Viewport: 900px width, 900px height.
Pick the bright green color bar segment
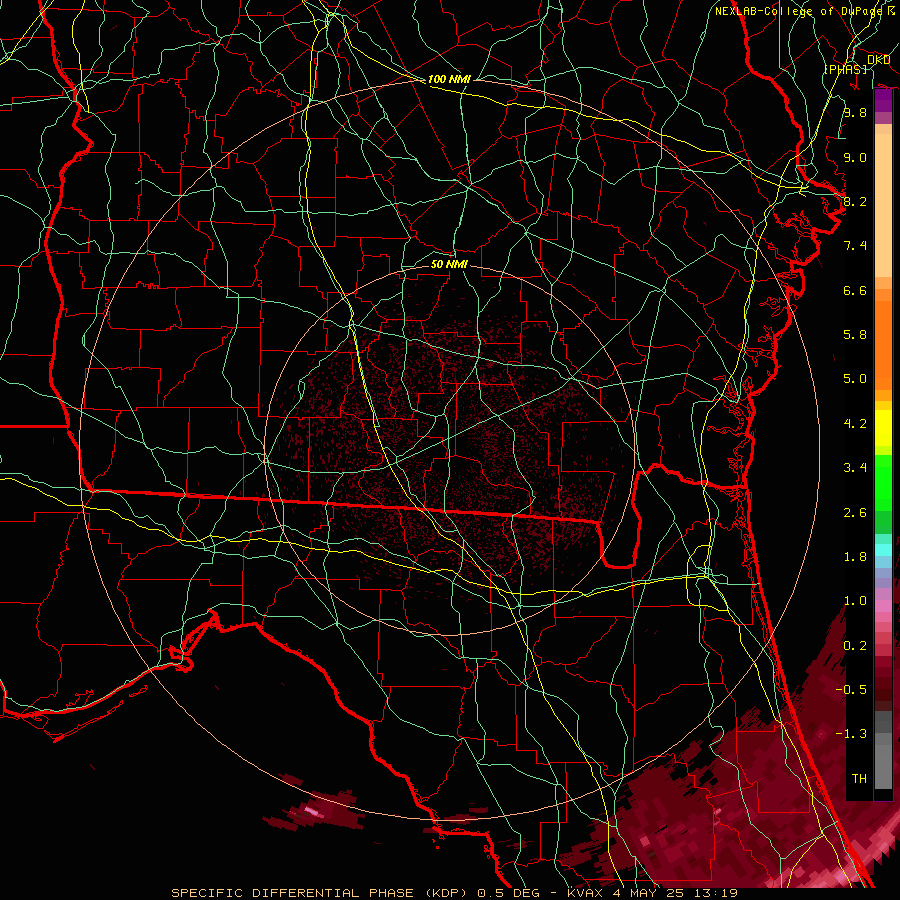coord(883,483)
